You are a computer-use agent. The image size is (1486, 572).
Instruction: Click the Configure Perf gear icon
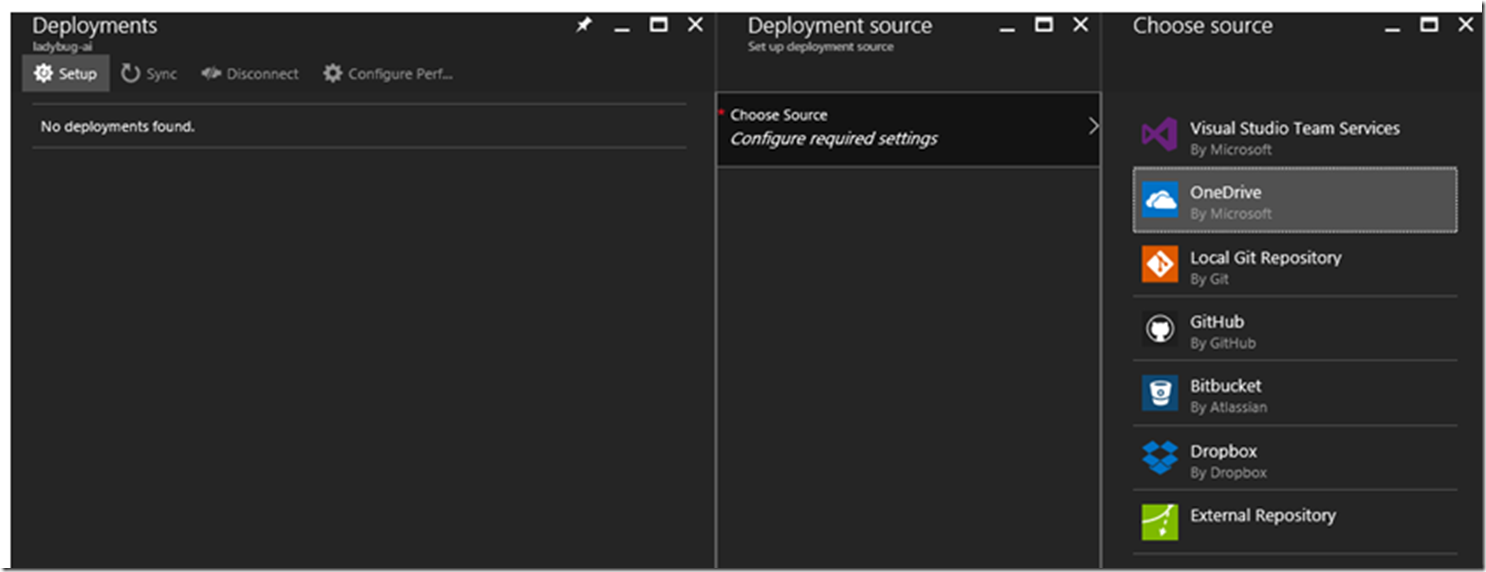coord(332,73)
